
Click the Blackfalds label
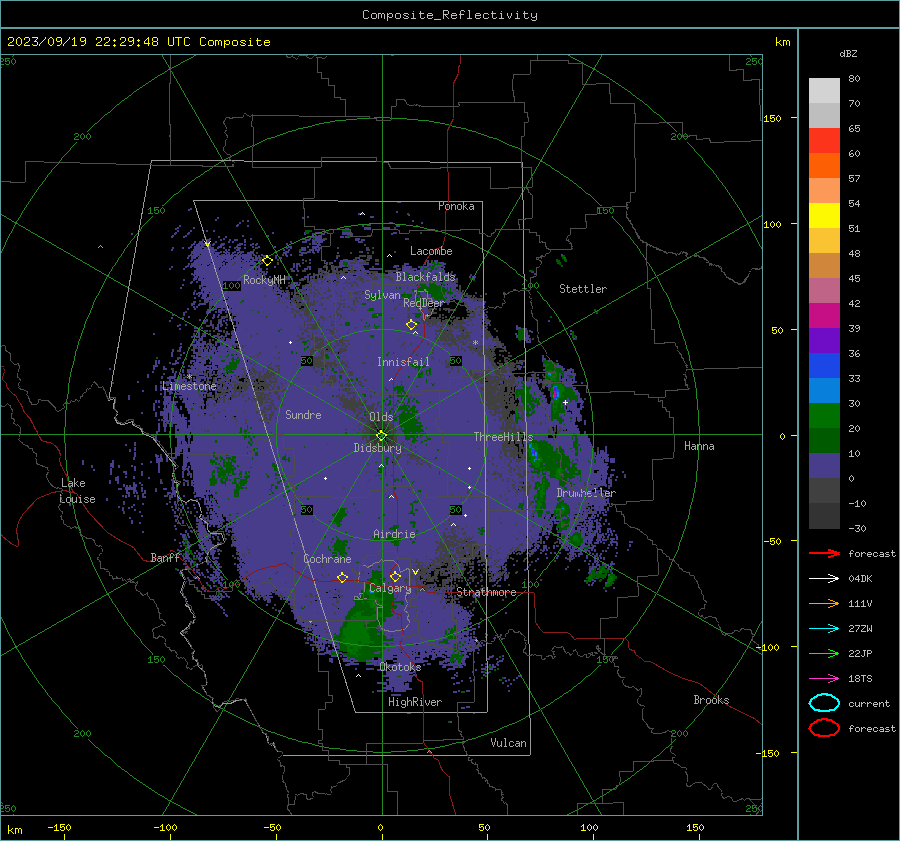pyautogui.click(x=425, y=277)
